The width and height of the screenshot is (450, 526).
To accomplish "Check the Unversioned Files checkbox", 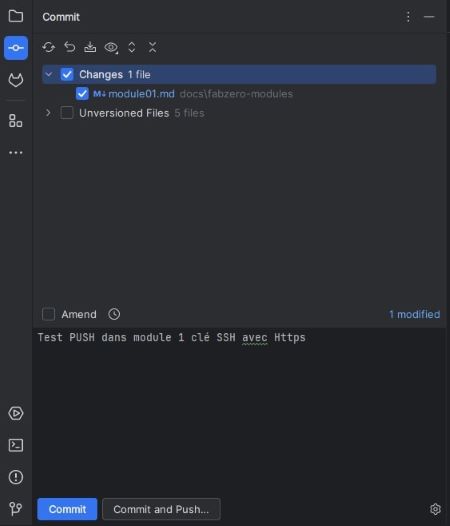I will (67, 113).
